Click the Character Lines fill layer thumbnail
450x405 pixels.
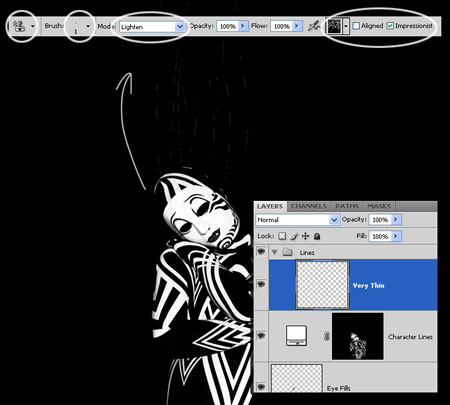296,336
